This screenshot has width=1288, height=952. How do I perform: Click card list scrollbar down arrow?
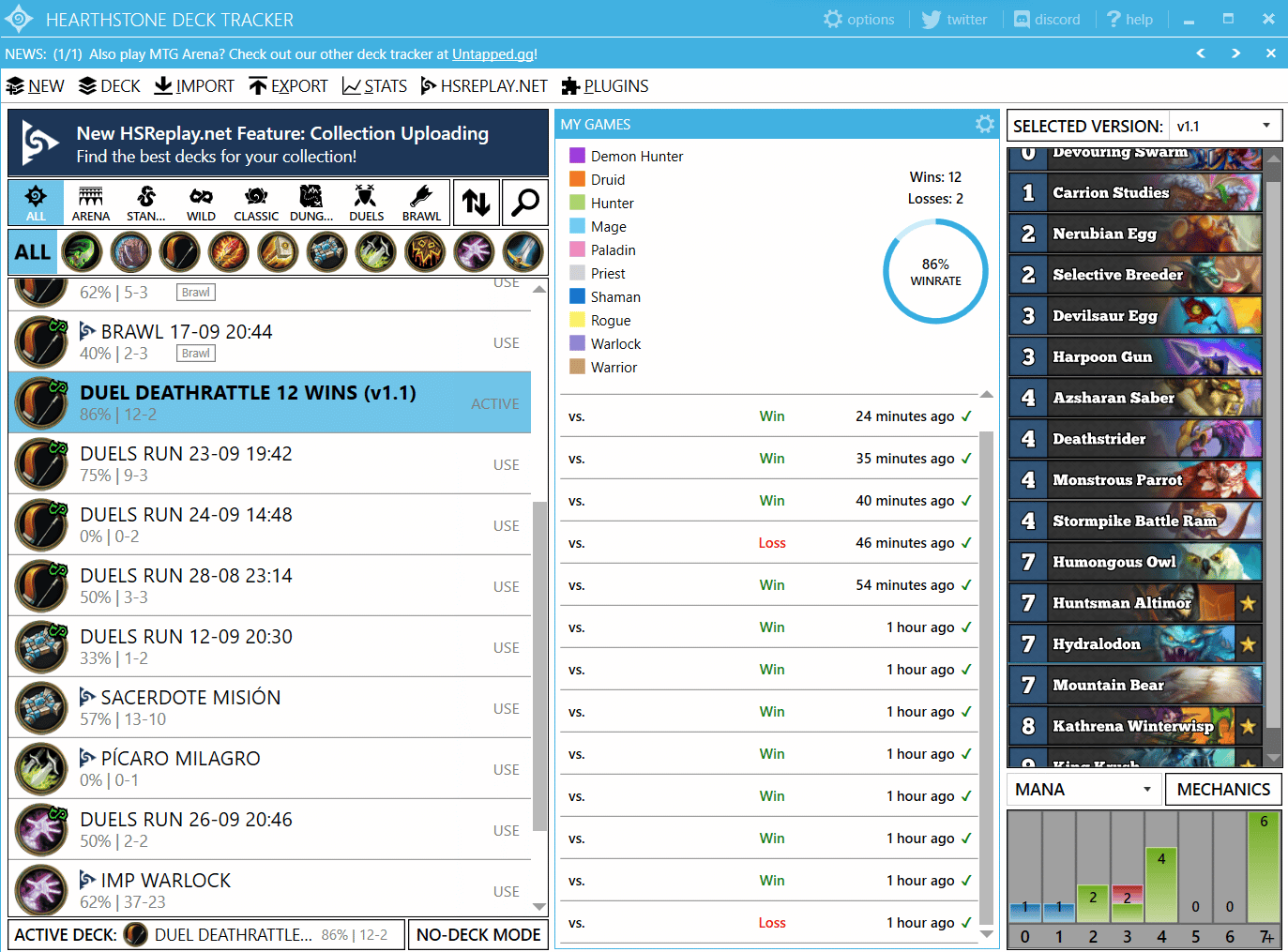(1273, 759)
